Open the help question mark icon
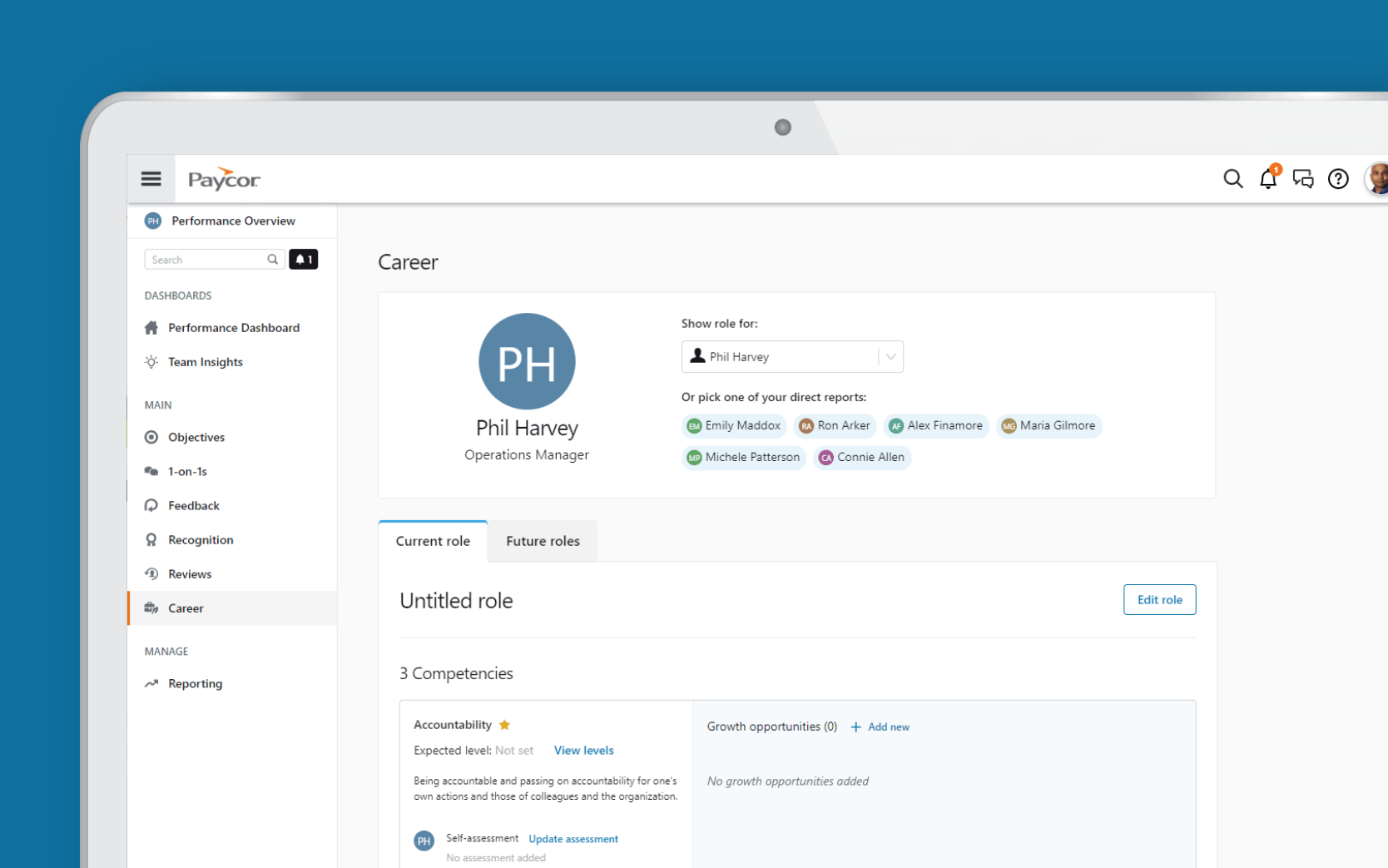 pos(1338,179)
